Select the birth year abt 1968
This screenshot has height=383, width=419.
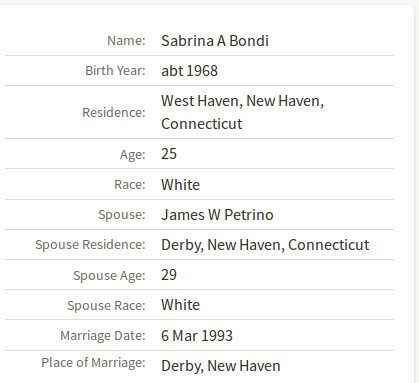(189, 71)
